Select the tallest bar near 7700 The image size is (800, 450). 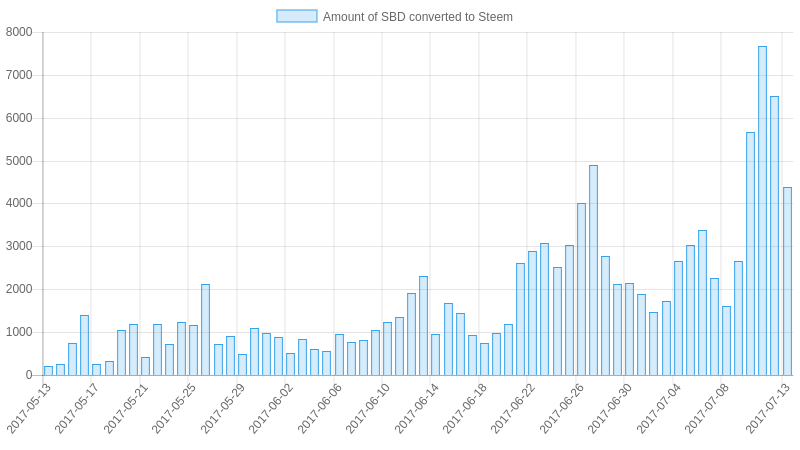pos(762,211)
